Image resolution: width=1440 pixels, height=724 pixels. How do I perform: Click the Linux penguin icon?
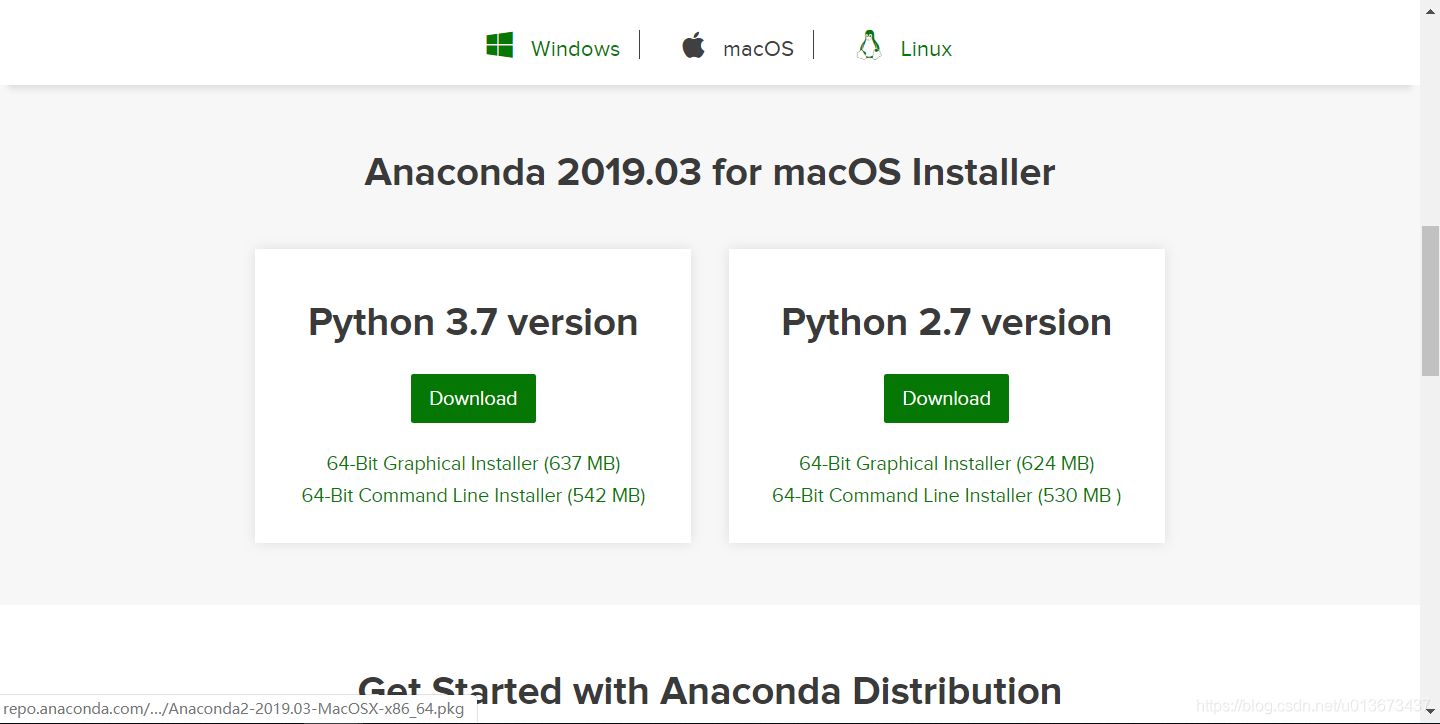pos(868,45)
